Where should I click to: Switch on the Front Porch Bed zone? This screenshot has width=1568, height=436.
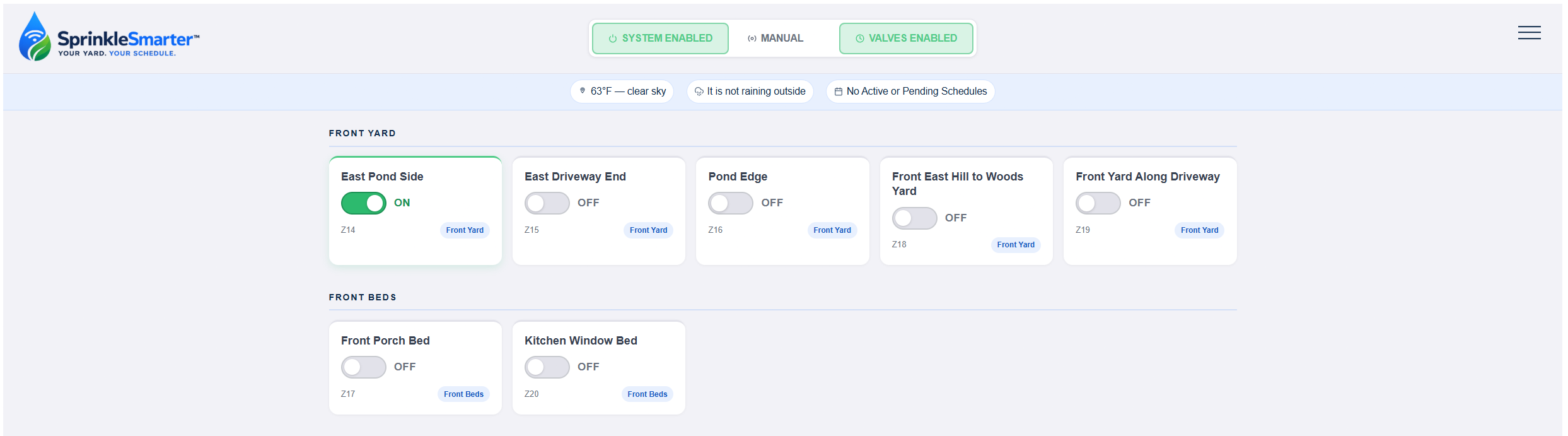(x=364, y=367)
